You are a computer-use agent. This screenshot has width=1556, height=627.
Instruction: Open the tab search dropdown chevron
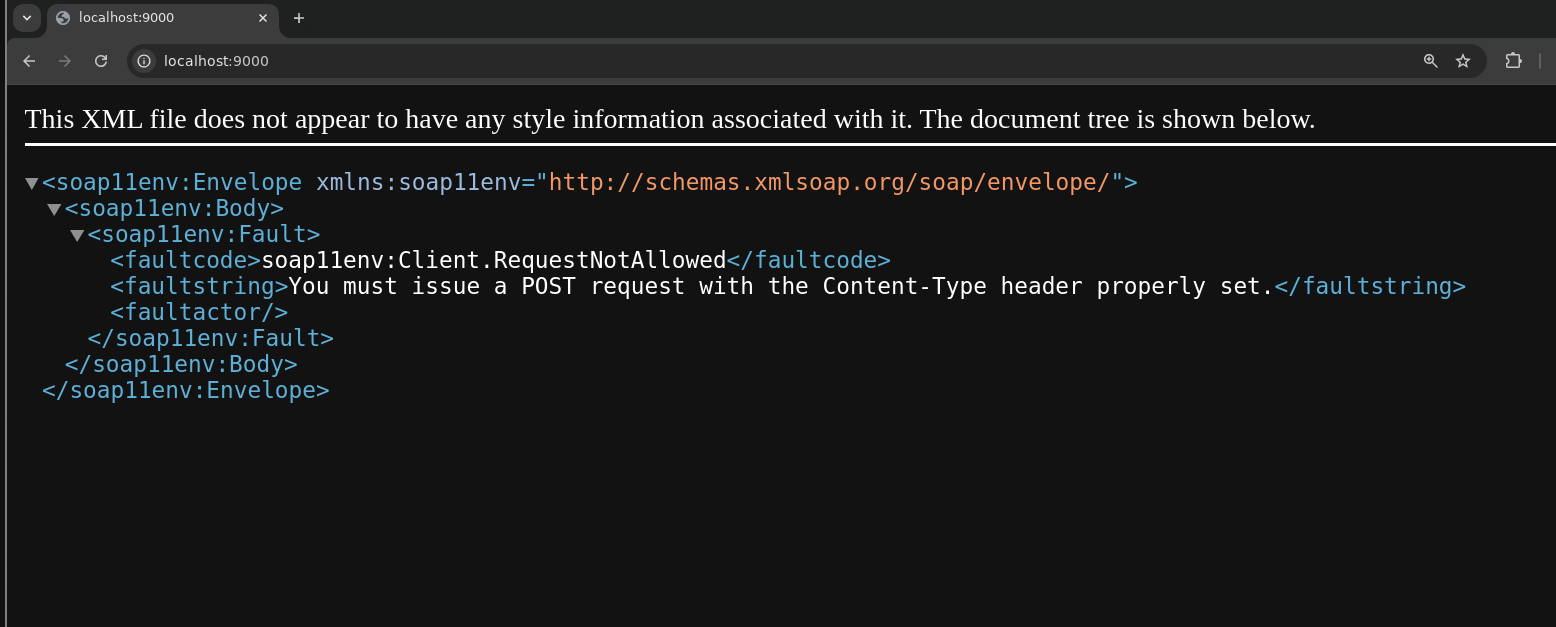(x=26, y=18)
